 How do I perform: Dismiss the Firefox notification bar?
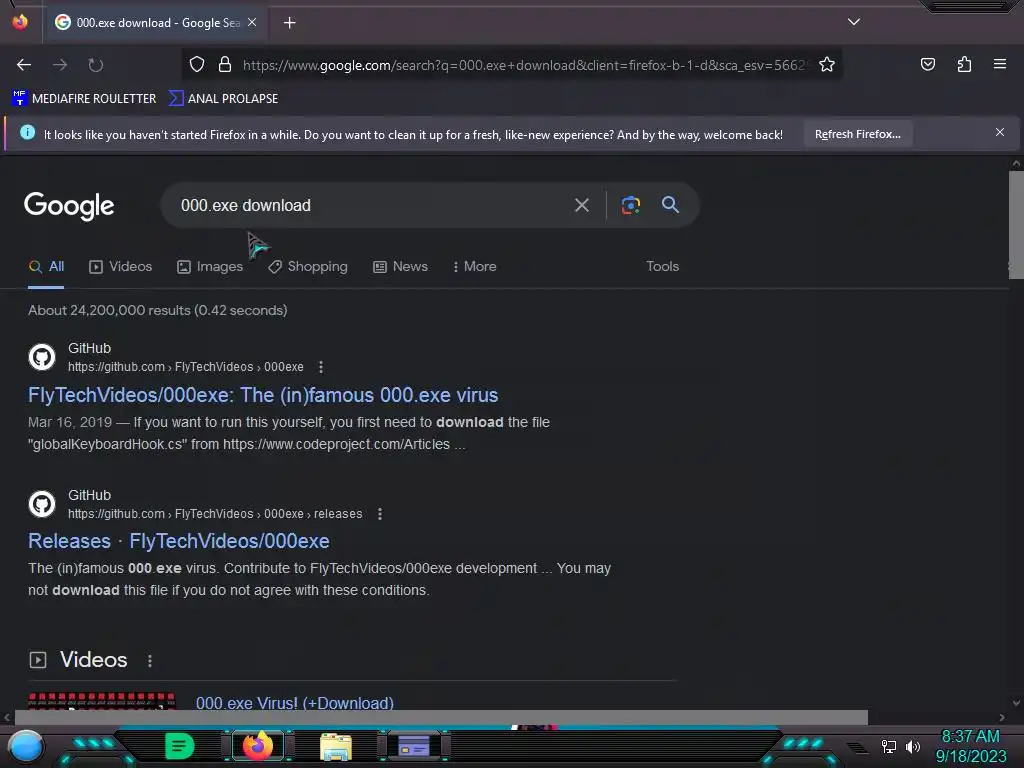point(999,133)
